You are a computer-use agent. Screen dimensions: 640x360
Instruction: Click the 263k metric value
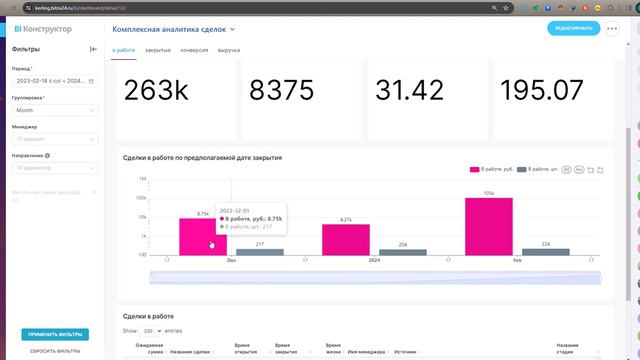(x=156, y=90)
